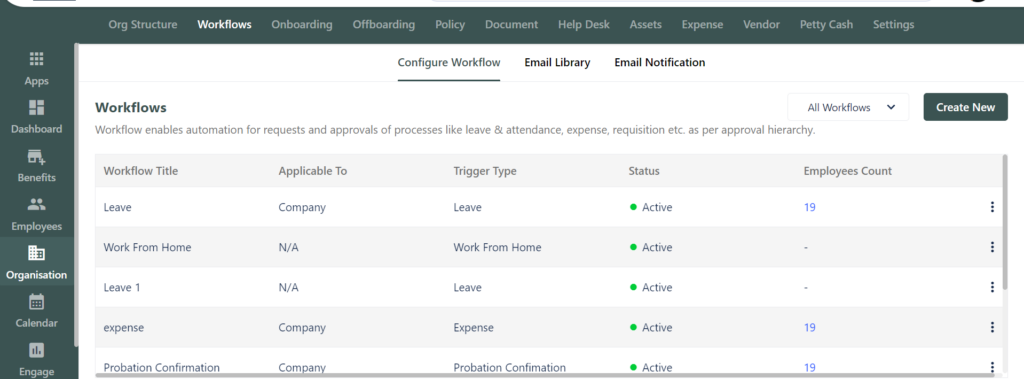Select the Probation Confirmation workflow title

(x=162, y=367)
